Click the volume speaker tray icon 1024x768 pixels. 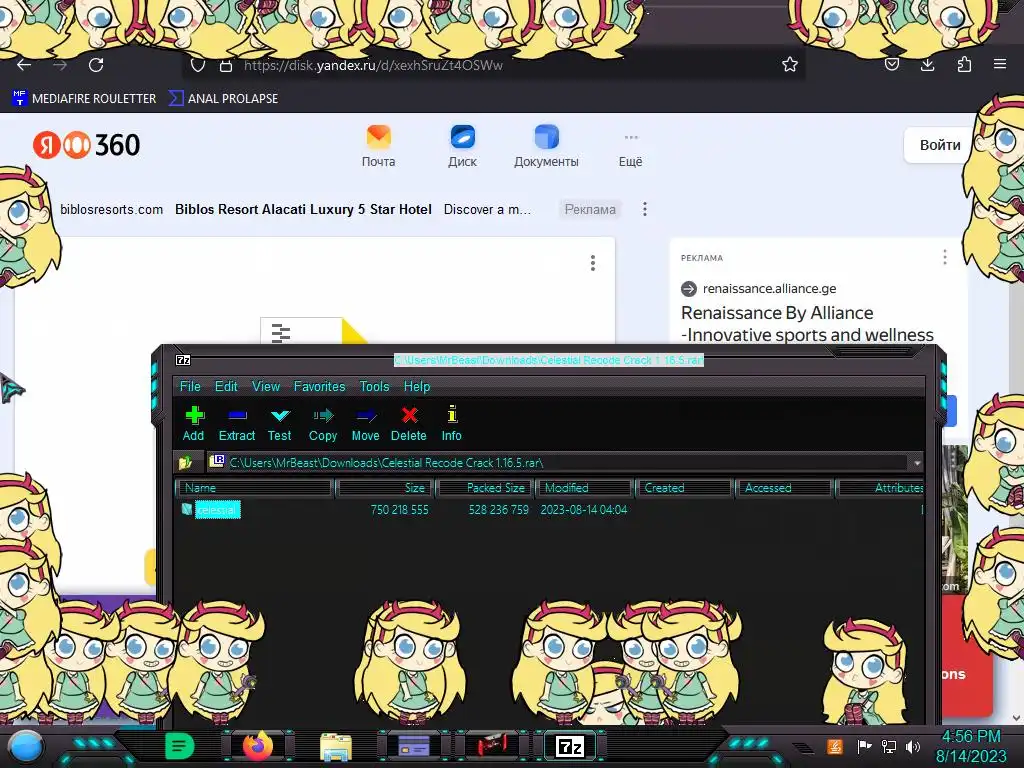coord(913,746)
